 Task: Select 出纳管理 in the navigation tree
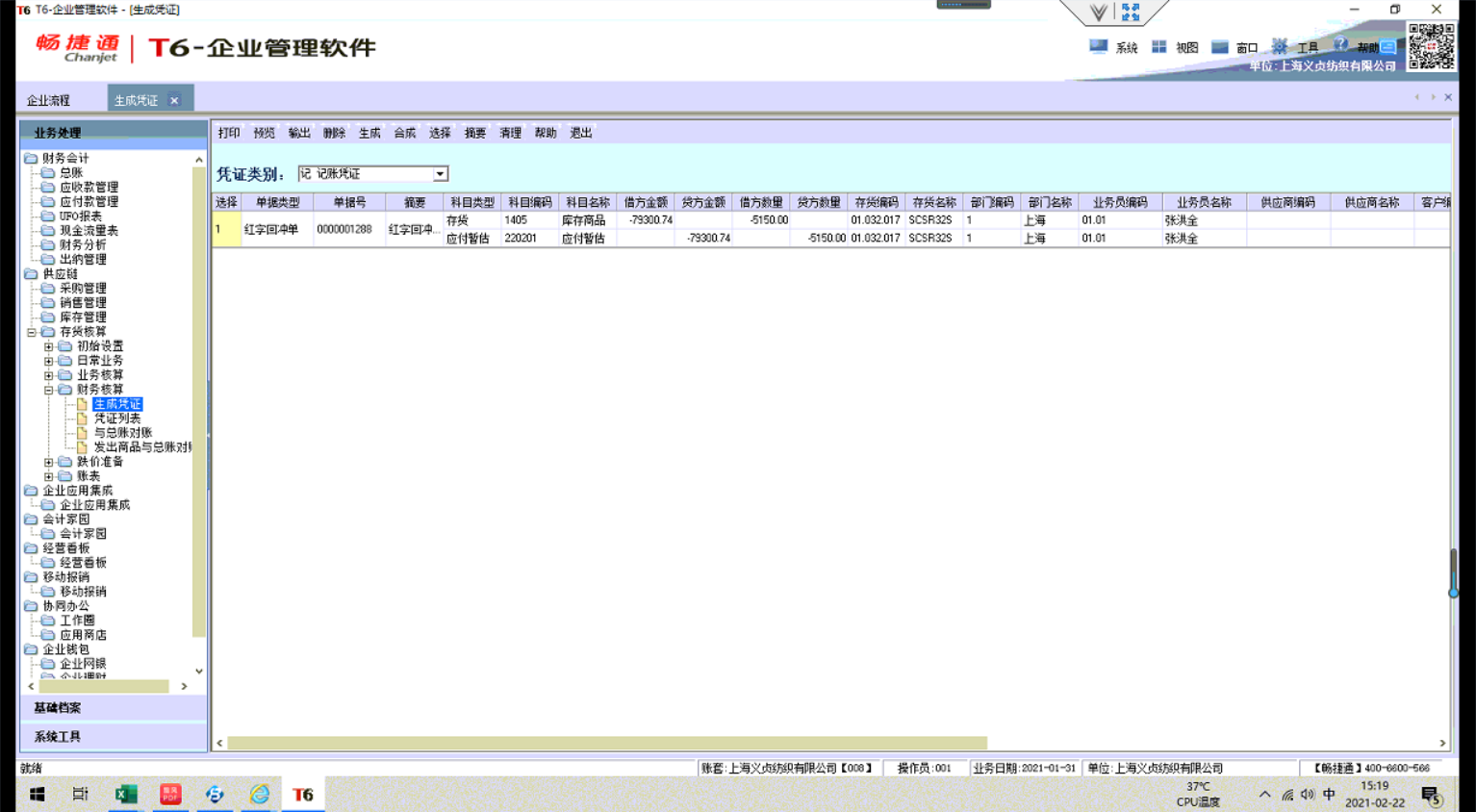click(83, 260)
